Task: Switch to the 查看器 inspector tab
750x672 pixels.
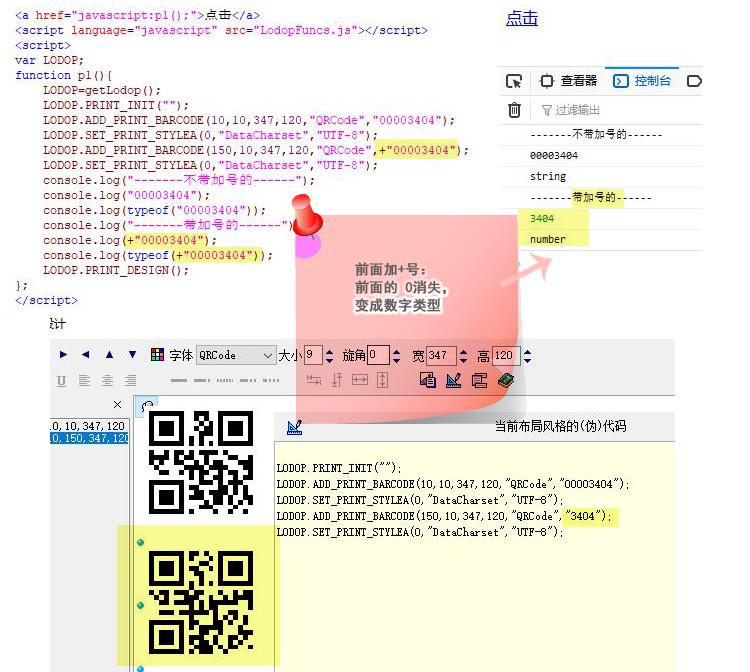Action: tap(569, 81)
